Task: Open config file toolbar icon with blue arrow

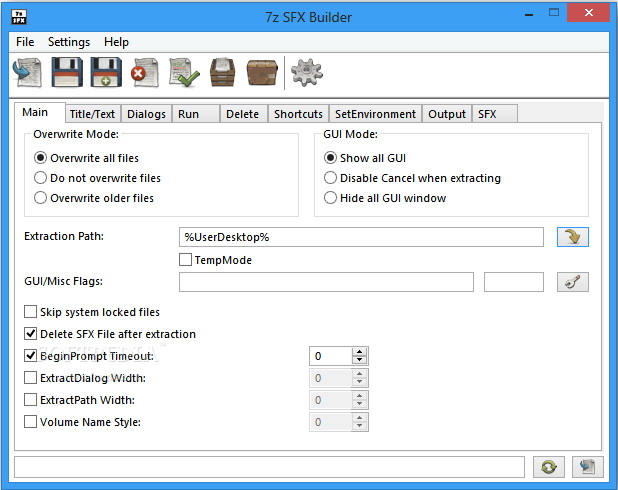Action: (27, 73)
